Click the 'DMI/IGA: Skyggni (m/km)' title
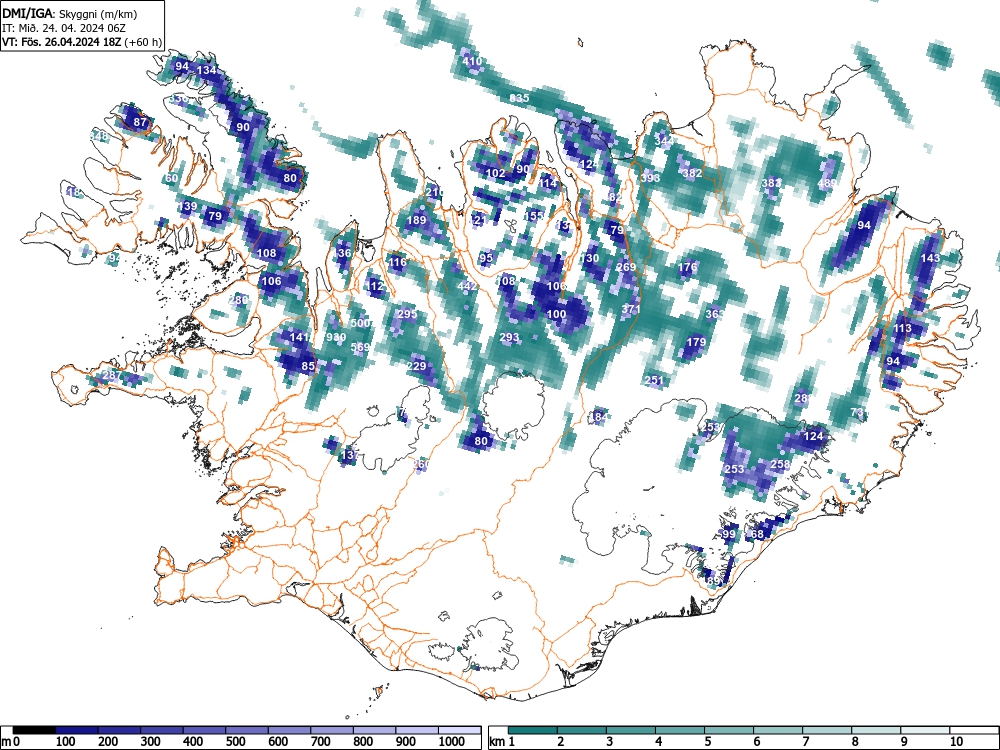Viewport: 1000px width, 750px height. point(70,13)
